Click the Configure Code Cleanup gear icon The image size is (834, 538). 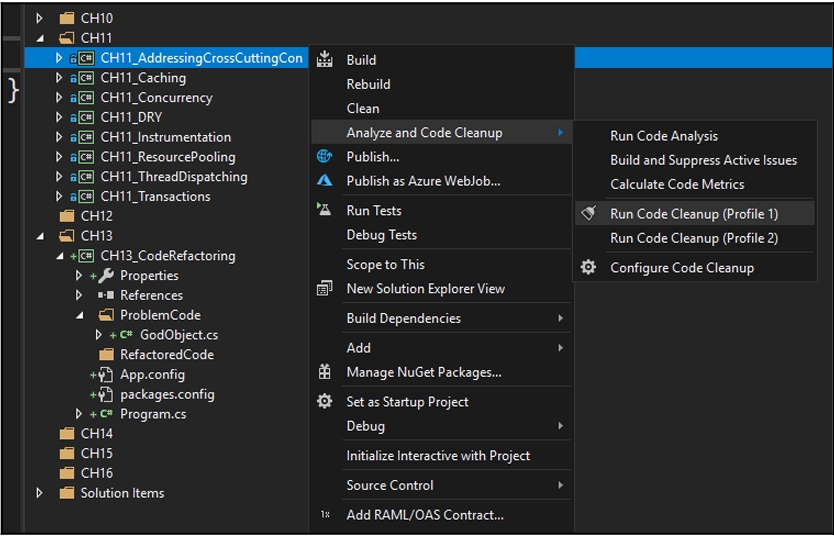[589, 267]
